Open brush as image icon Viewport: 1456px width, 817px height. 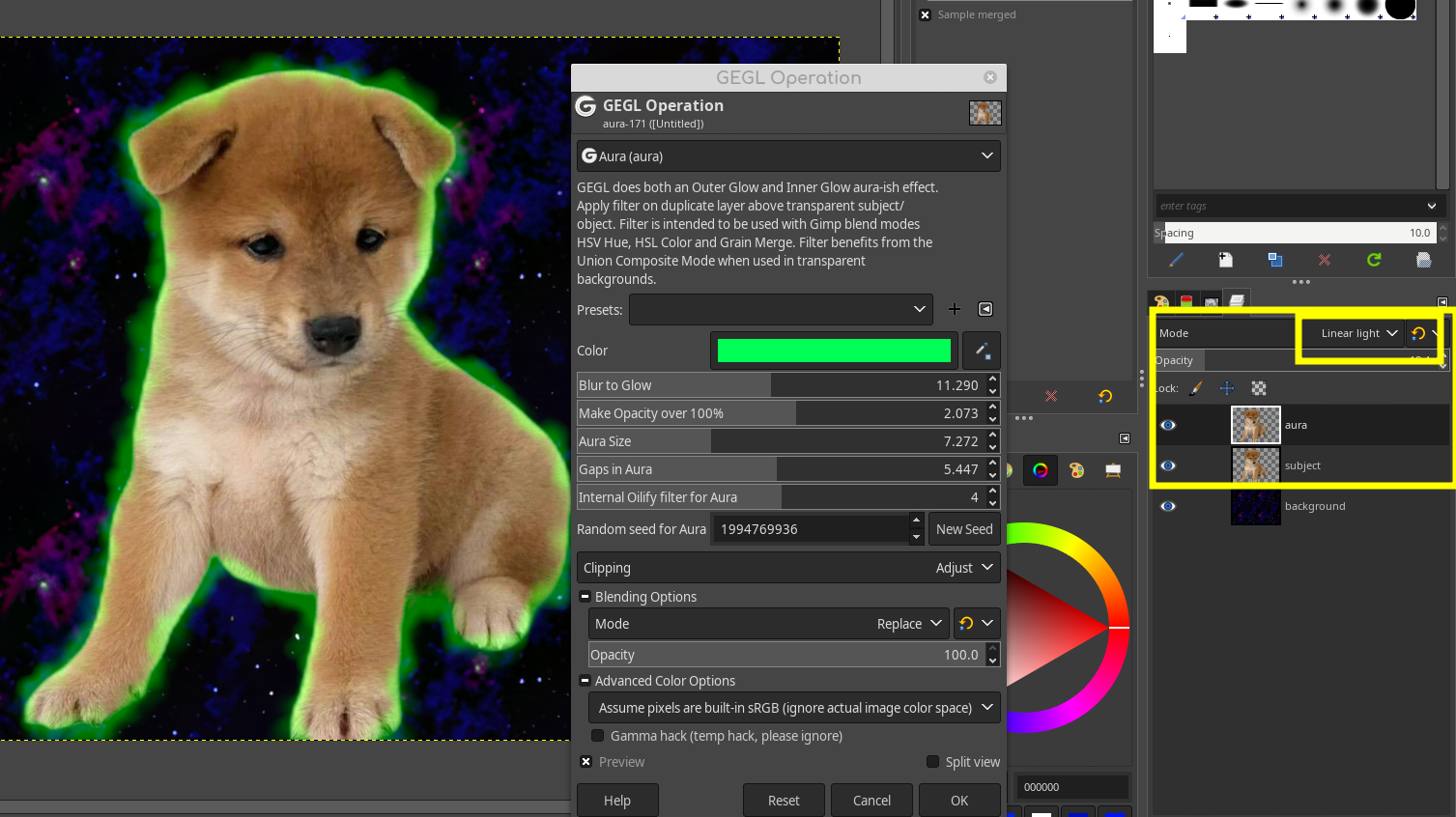click(x=1423, y=260)
